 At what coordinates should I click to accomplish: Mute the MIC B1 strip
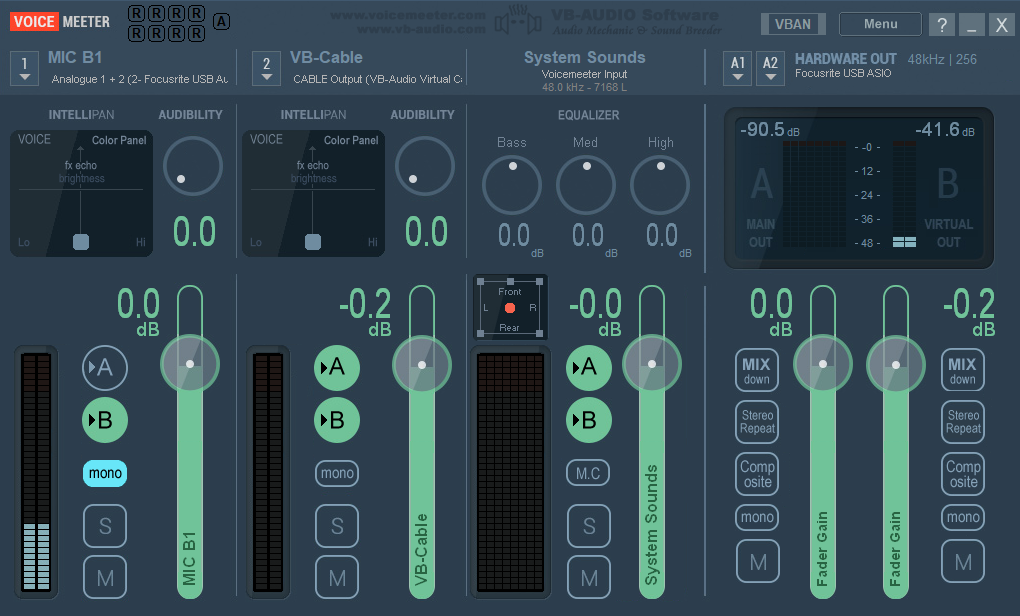pos(105,577)
